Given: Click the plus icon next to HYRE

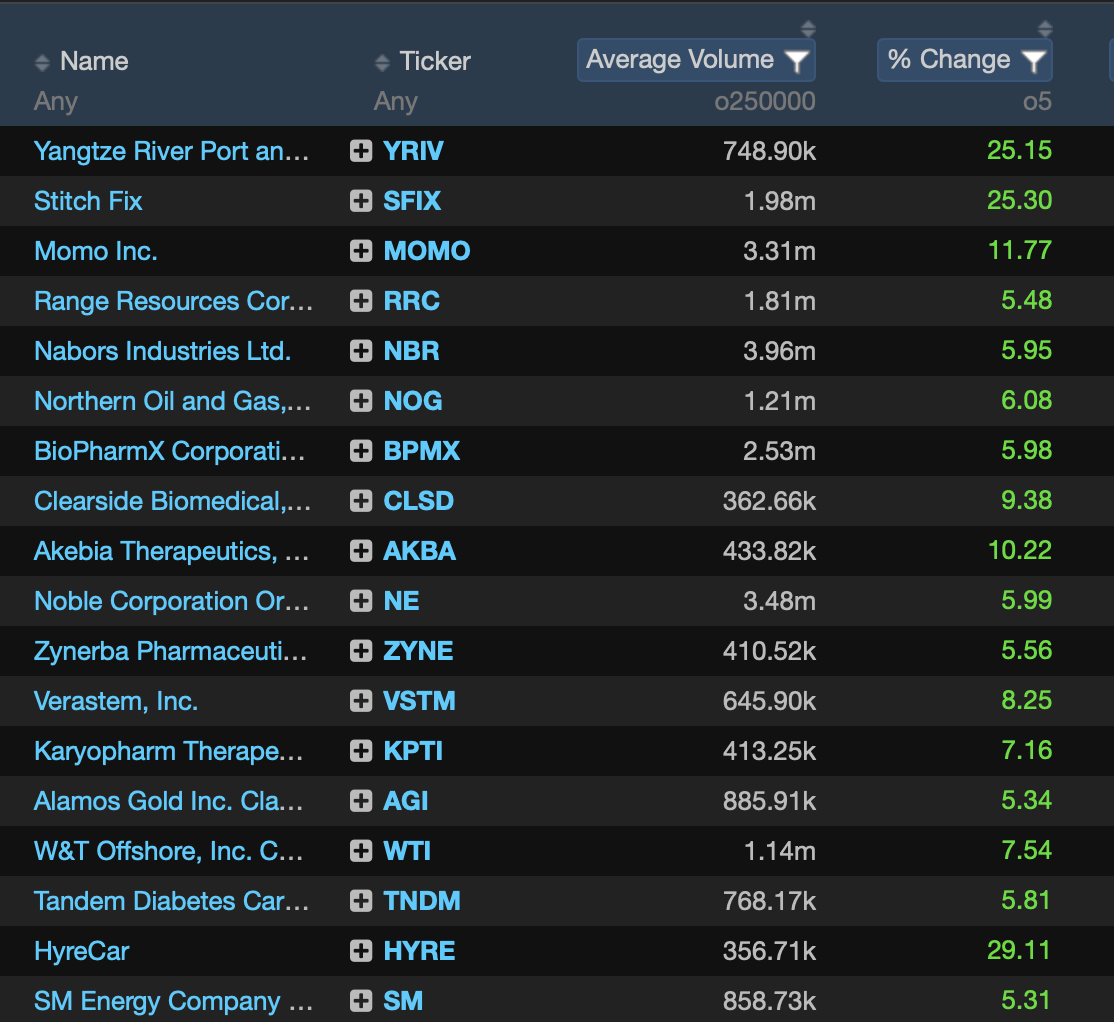Looking at the screenshot, I should click(x=361, y=951).
